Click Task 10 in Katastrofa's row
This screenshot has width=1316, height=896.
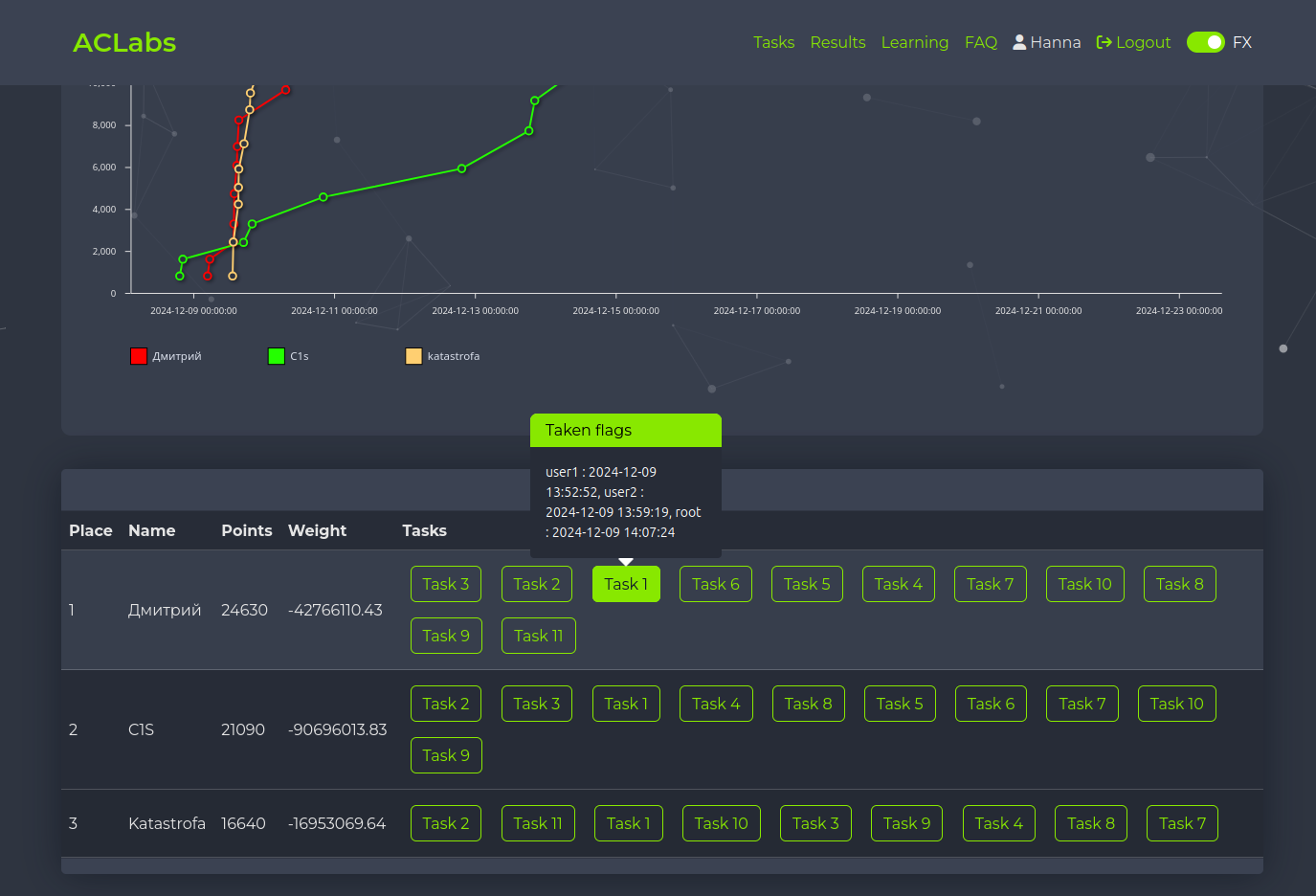(721, 823)
